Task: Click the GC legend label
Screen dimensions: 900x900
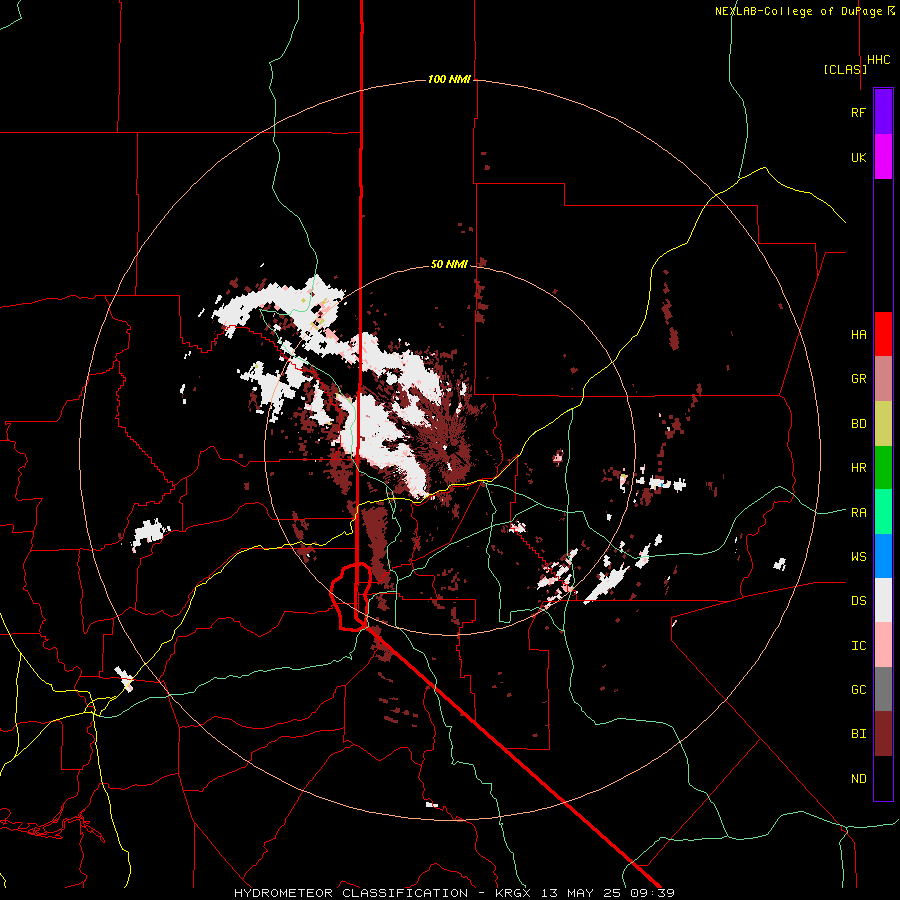Action: coord(858,689)
